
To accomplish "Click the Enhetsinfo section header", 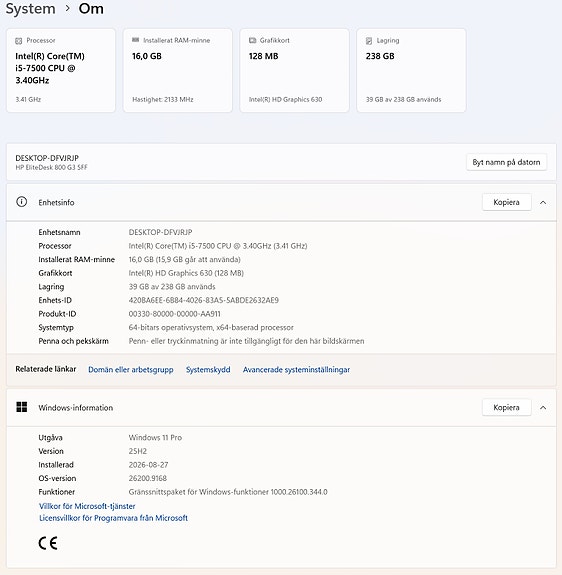I will pyautogui.click(x=281, y=202).
